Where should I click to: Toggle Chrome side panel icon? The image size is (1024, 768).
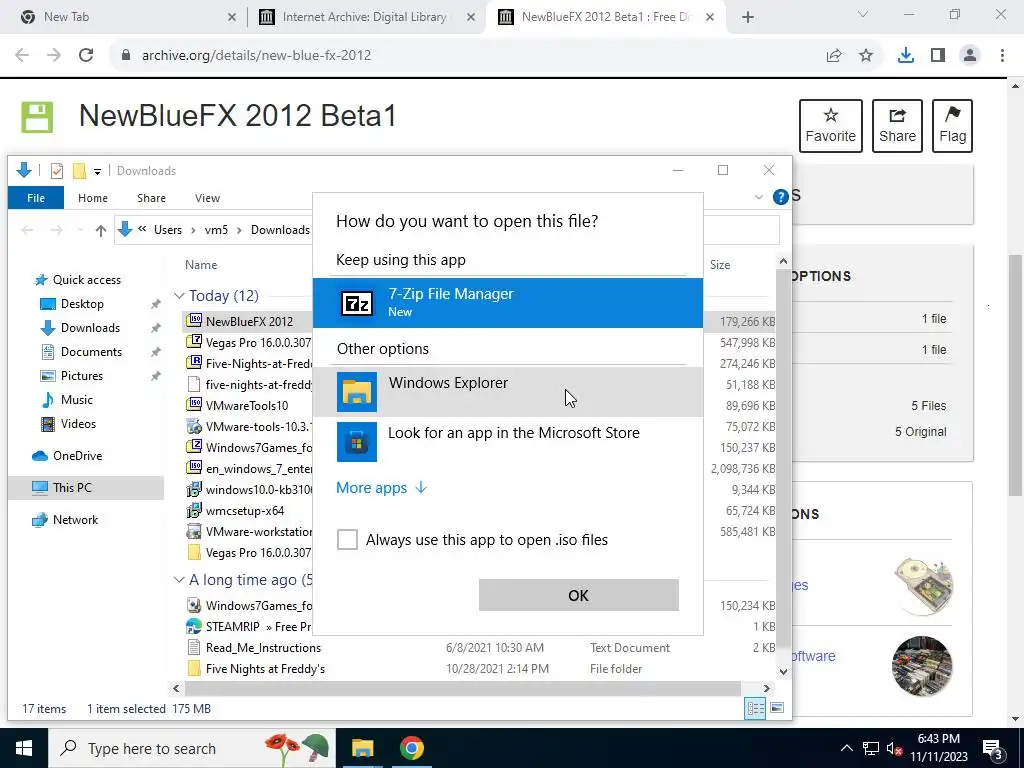tap(938, 56)
